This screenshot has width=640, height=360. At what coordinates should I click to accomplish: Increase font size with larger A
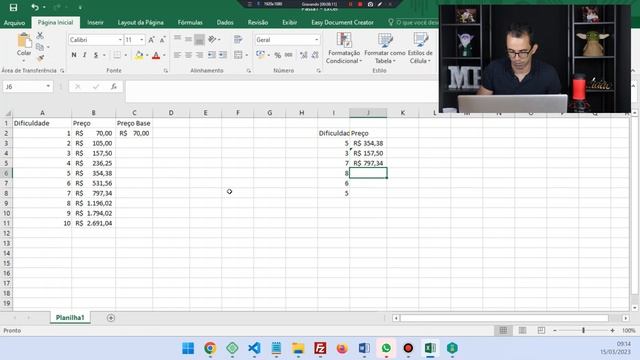151,40
